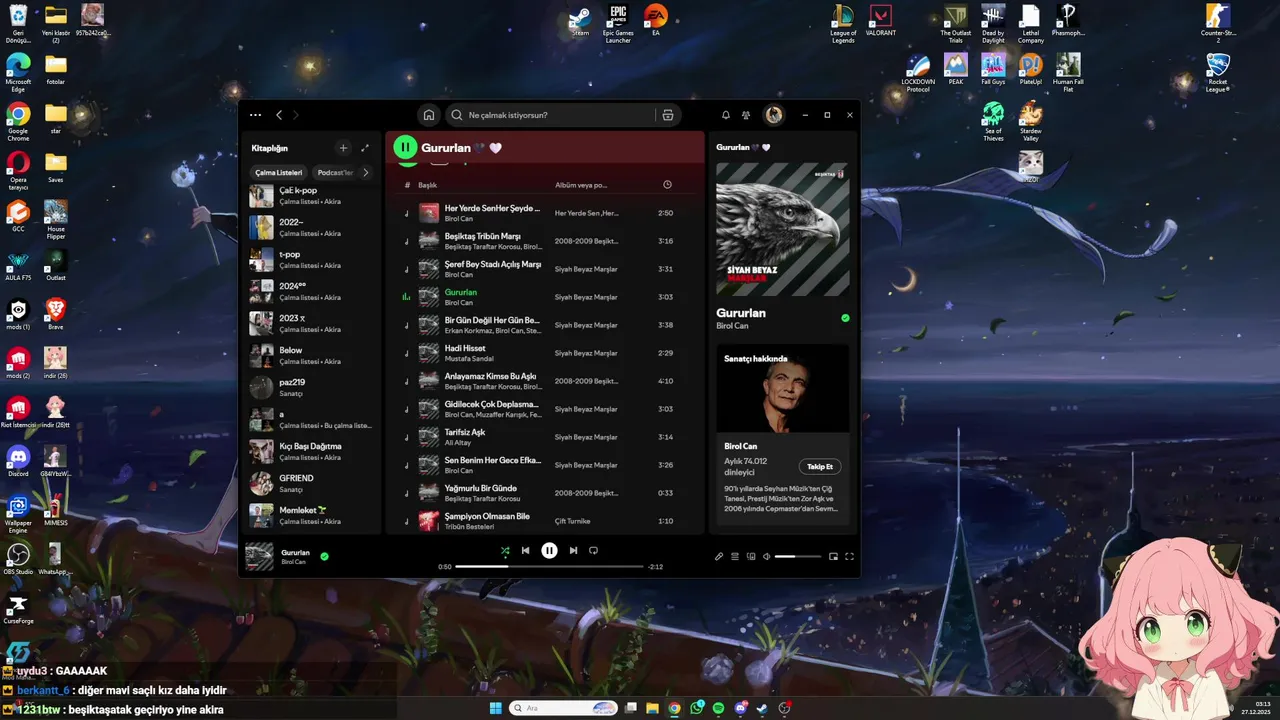Click the Ne çalmak istiyorsun search field

[563, 115]
